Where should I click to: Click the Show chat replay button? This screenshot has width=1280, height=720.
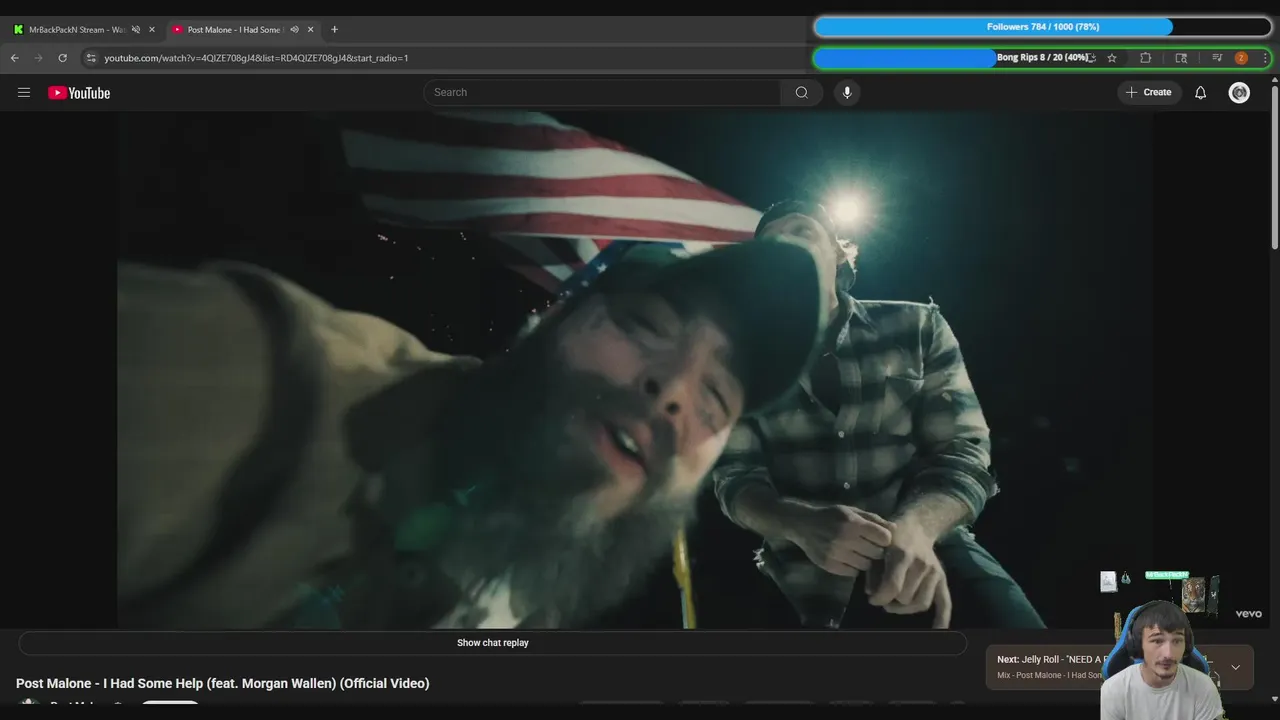(x=493, y=643)
